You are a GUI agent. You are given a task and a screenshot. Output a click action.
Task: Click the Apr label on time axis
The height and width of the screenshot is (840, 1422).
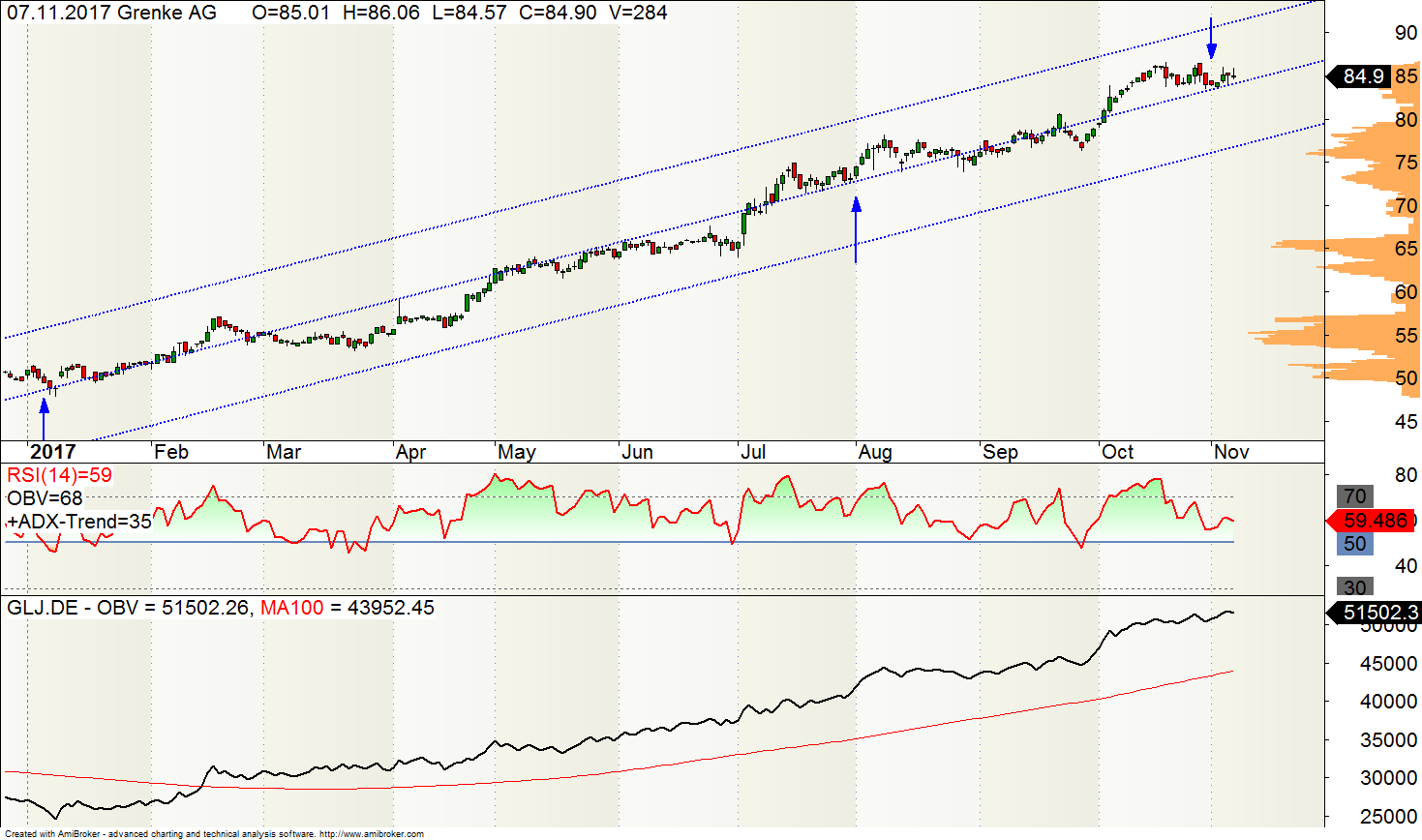point(410,452)
